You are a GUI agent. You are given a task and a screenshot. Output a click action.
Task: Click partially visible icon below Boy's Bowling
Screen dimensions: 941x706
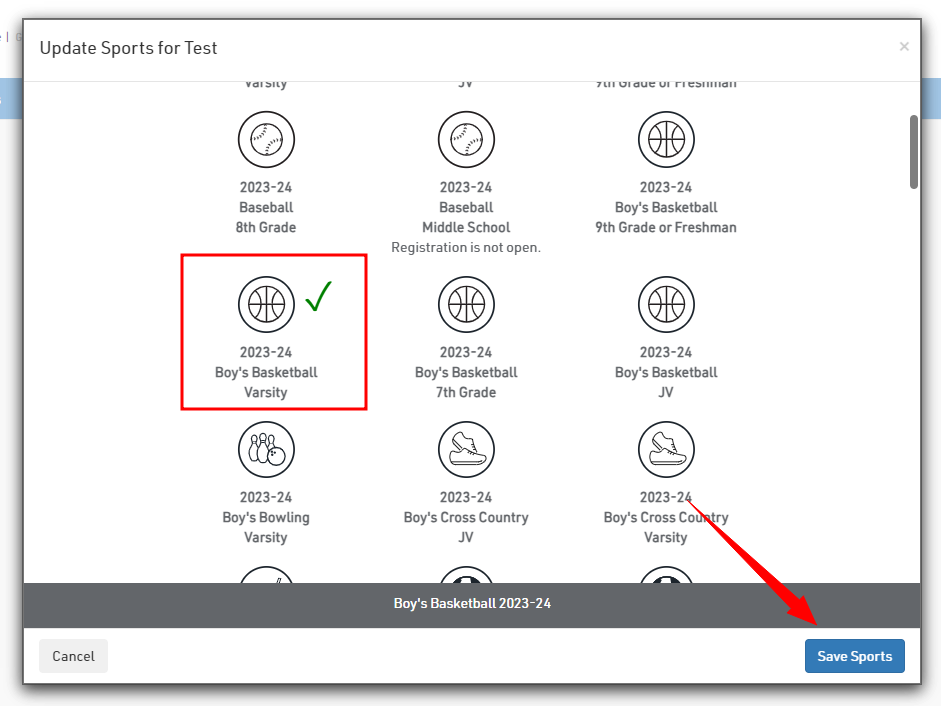266,576
